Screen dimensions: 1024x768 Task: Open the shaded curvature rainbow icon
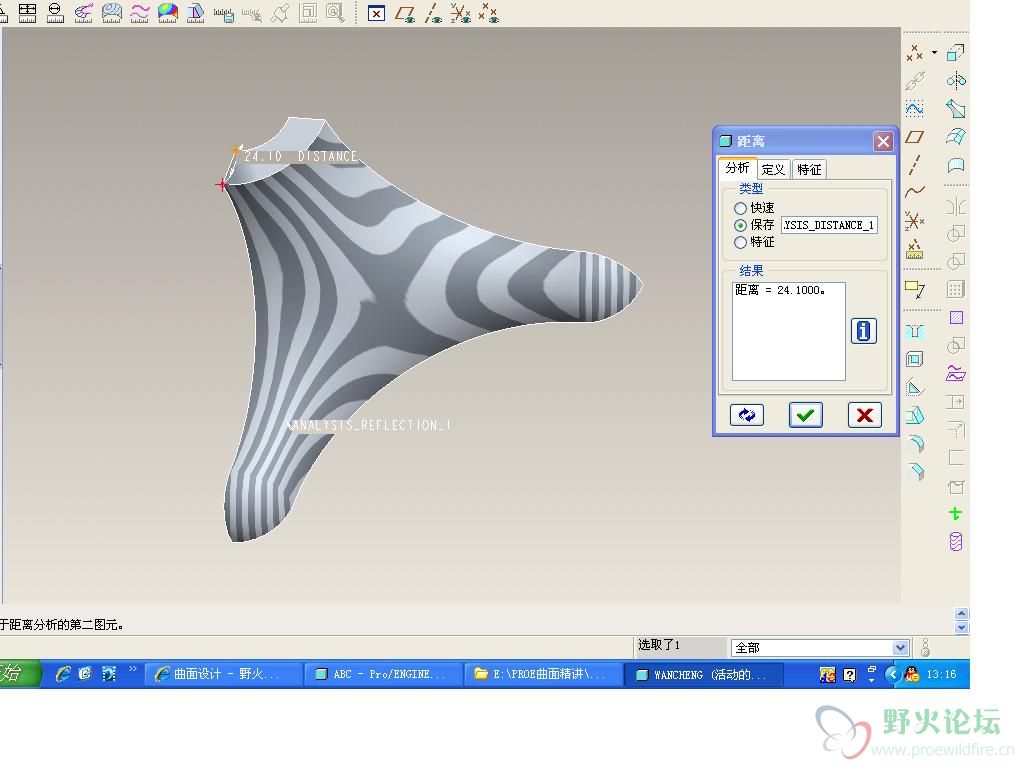(168, 12)
